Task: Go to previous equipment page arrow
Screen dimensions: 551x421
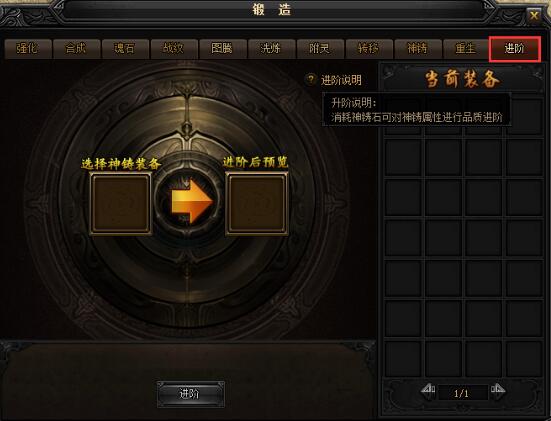Action: click(428, 390)
